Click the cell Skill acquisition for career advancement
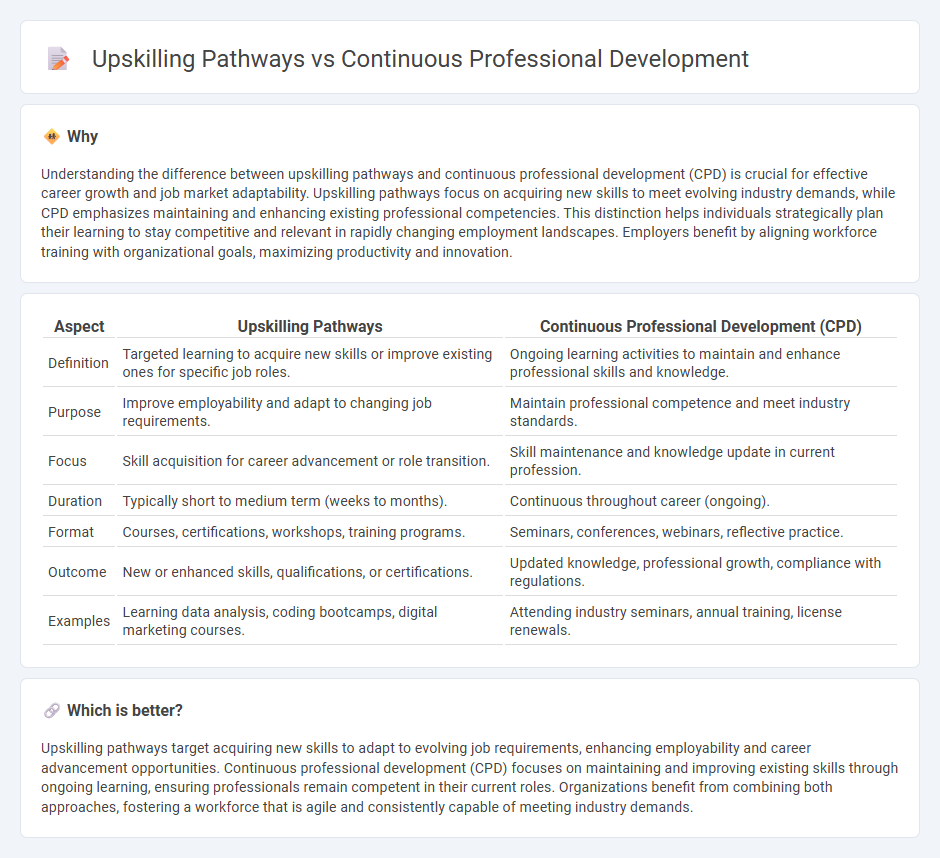This screenshot has height=858, width=940. coord(310,461)
